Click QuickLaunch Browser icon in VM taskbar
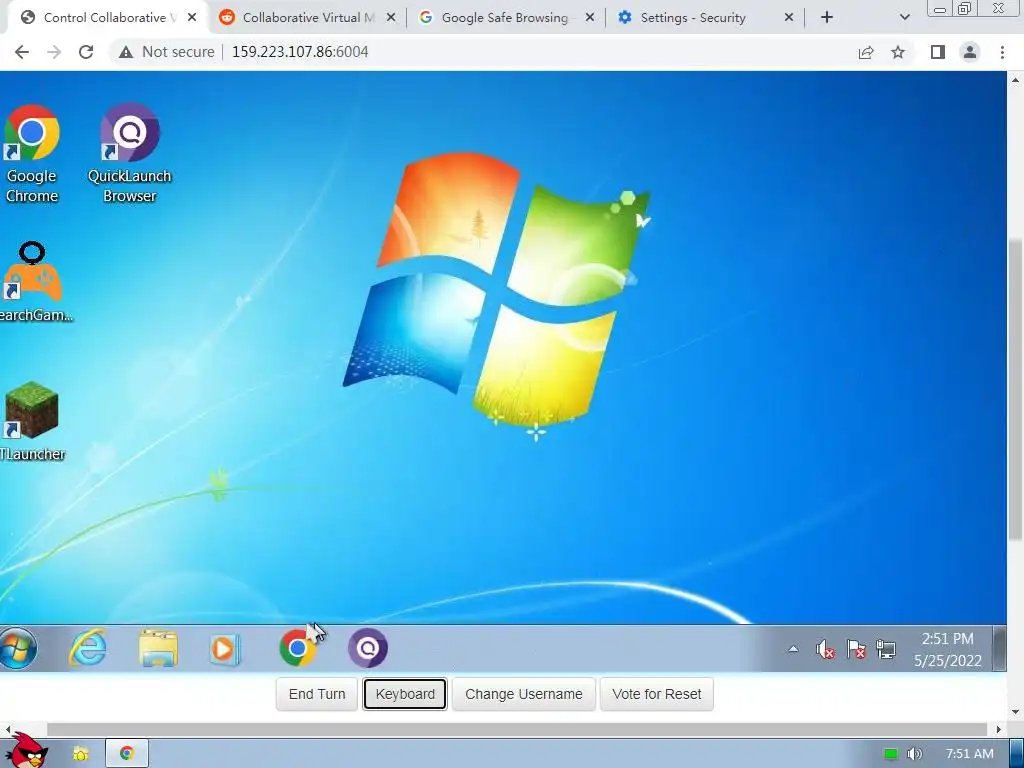Viewport: 1024px width, 768px height. point(368,648)
